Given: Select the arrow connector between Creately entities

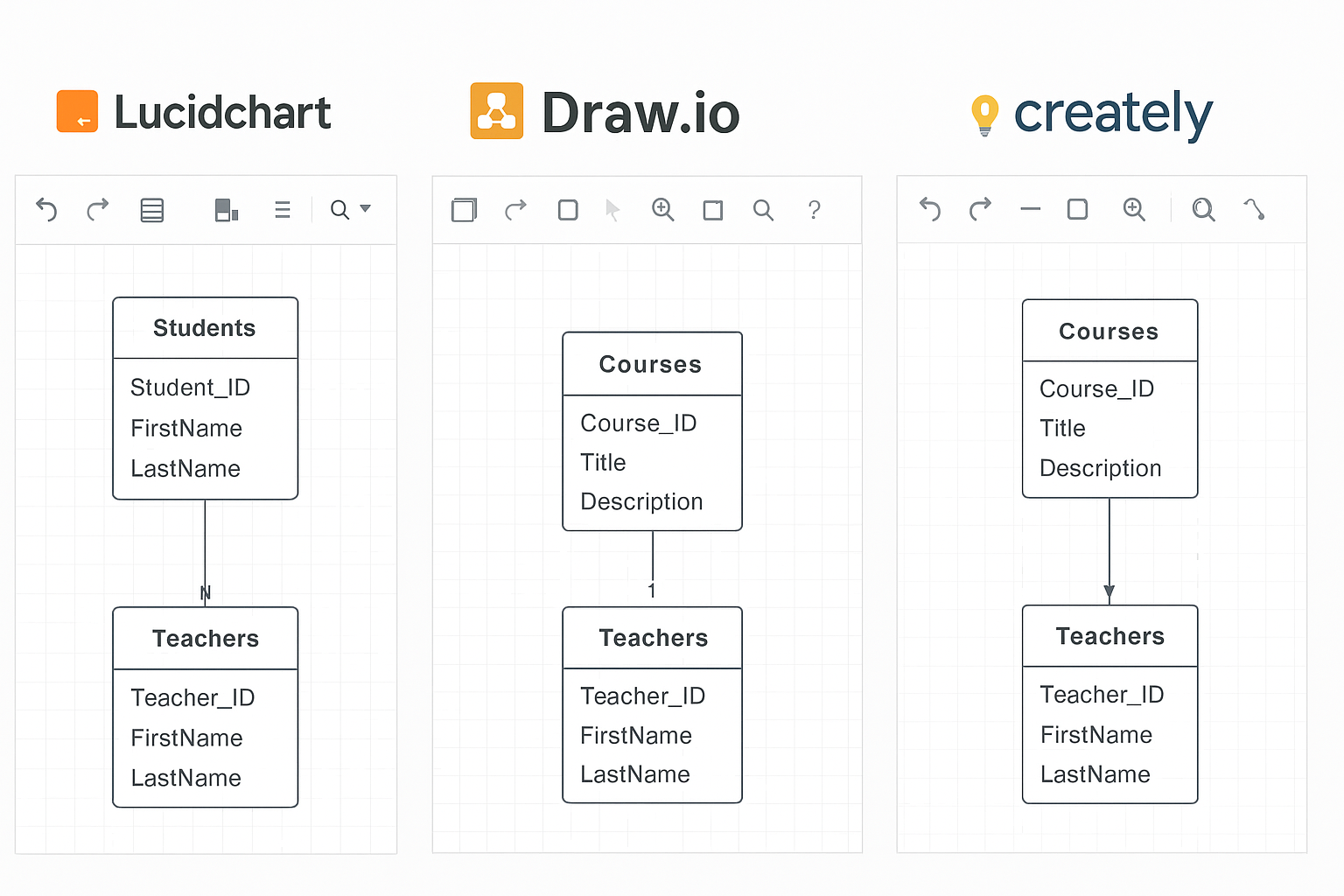Looking at the screenshot, I should click(1109, 551).
